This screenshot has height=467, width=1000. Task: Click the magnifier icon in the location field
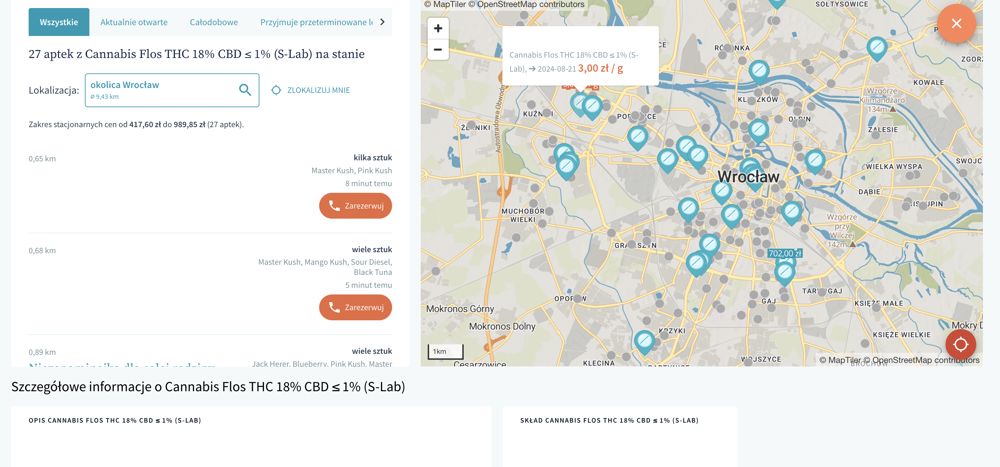coord(245,90)
